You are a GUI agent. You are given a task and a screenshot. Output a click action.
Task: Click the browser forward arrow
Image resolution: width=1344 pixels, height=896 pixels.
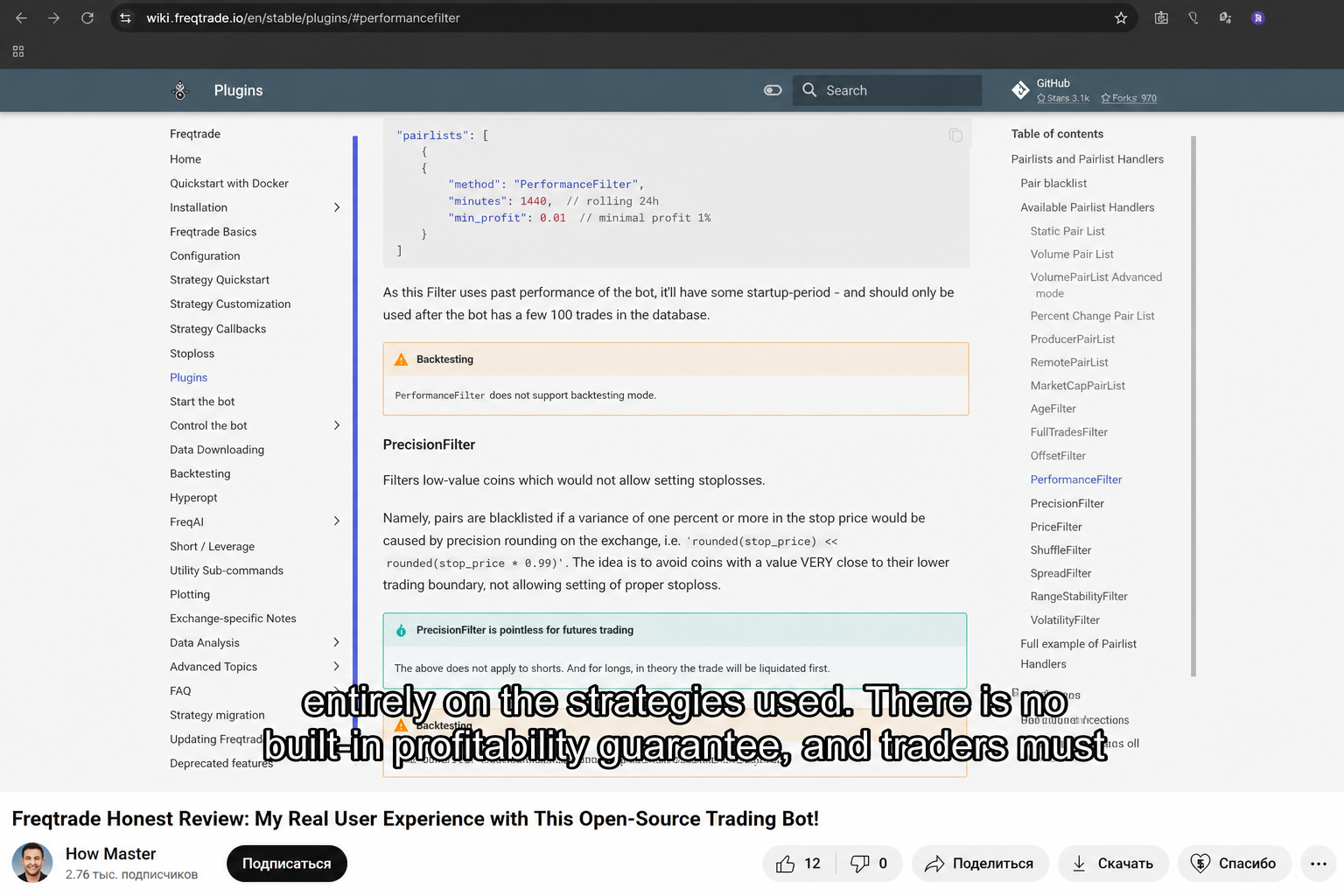coord(53,17)
